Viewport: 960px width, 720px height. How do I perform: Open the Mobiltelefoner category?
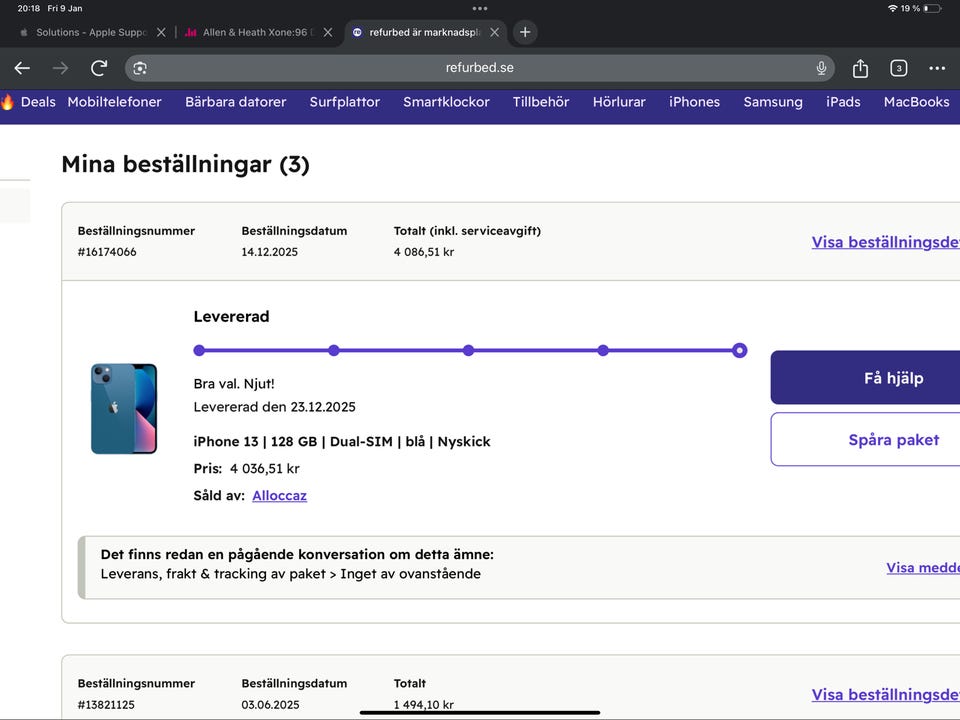point(114,102)
